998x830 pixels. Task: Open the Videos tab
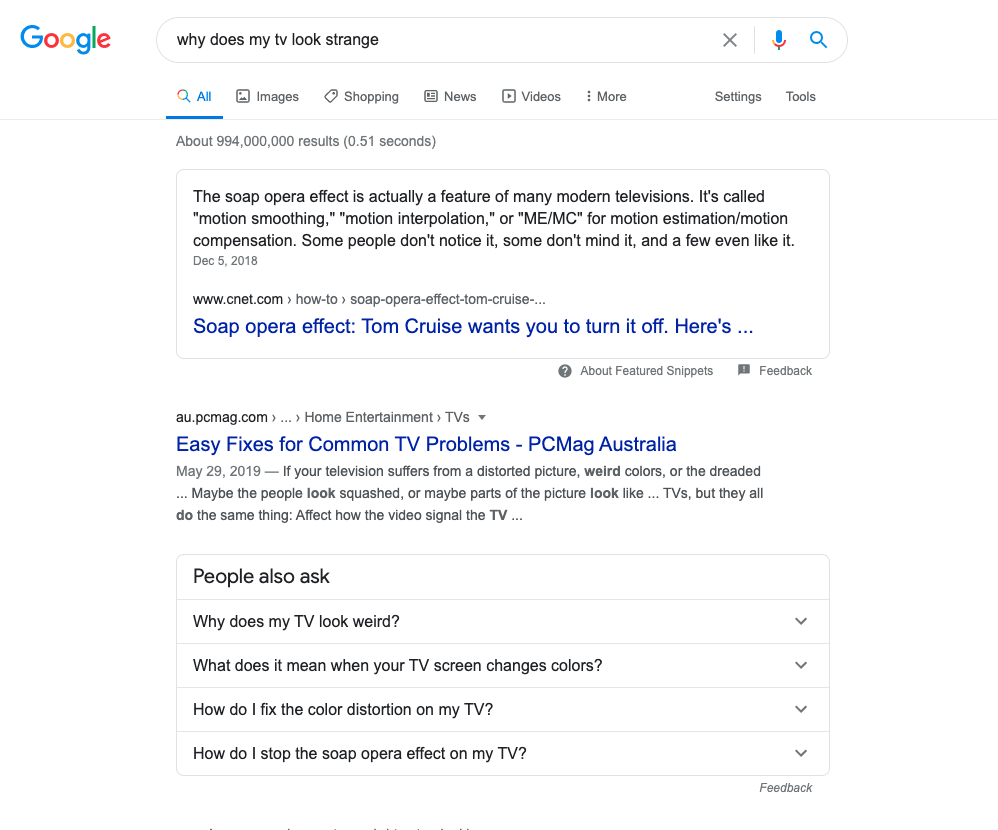531,97
